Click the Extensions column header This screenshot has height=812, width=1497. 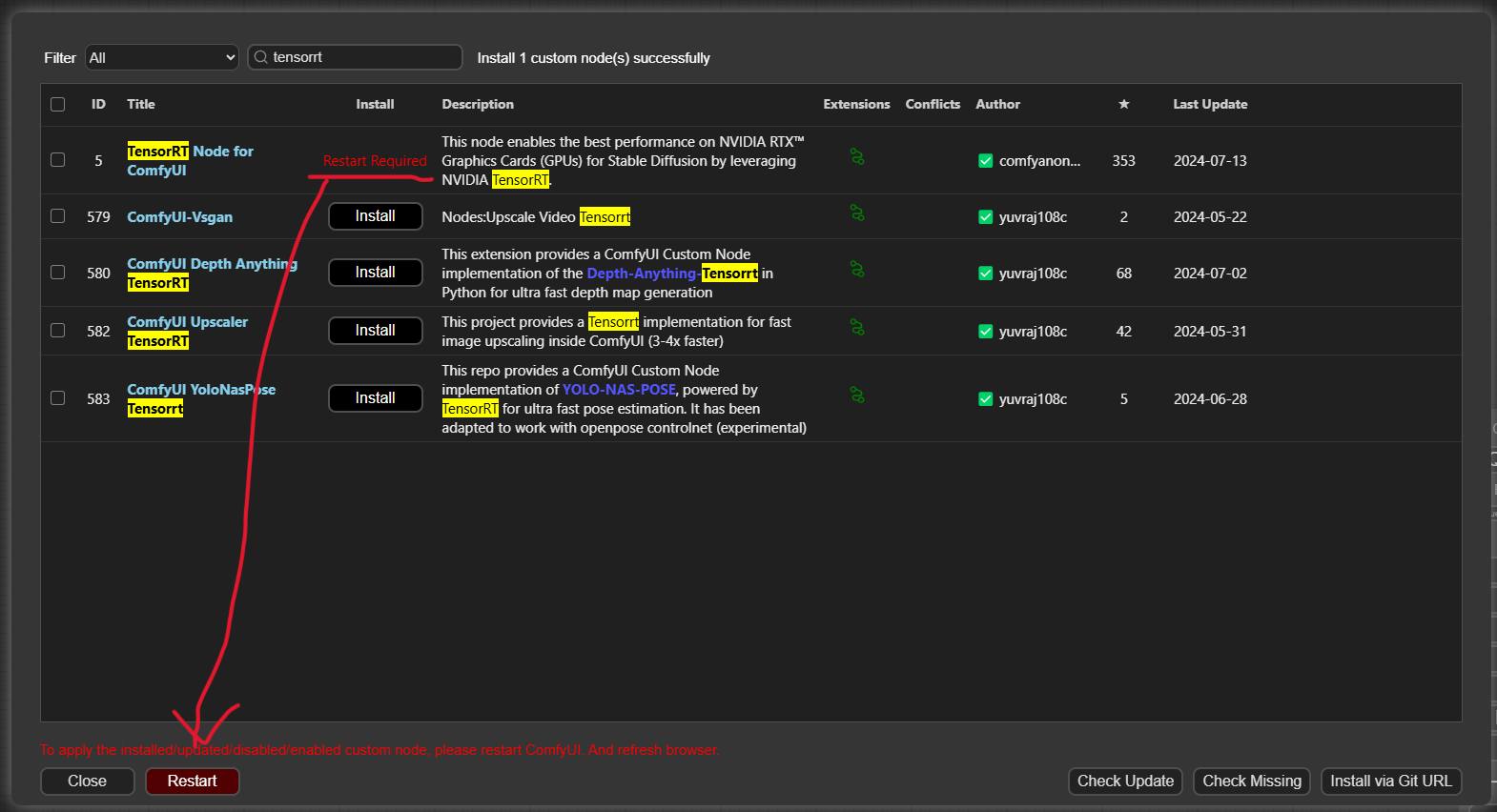[x=856, y=104]
